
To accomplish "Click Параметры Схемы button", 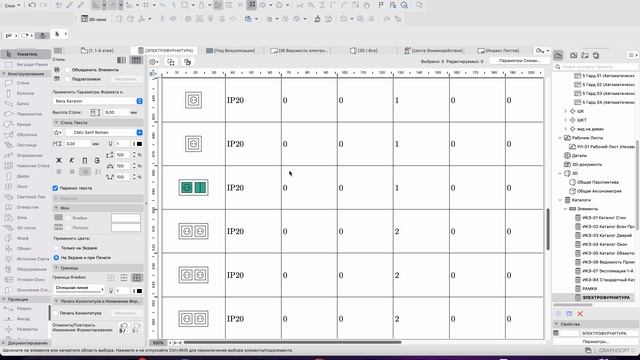I will (519, 60).
